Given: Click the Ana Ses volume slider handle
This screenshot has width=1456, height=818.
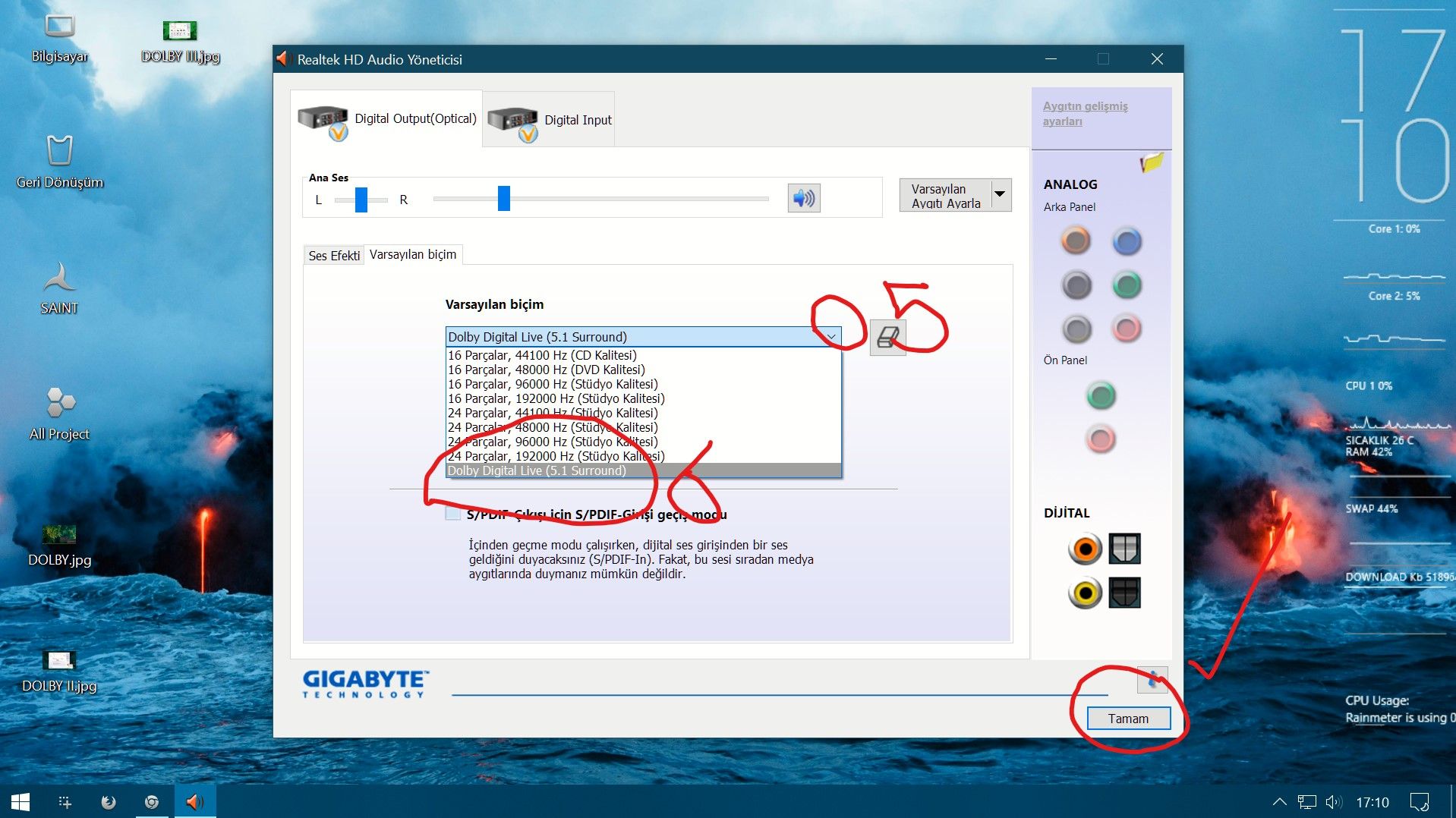Looking at the screenshot, I should (x=504, y=199).
